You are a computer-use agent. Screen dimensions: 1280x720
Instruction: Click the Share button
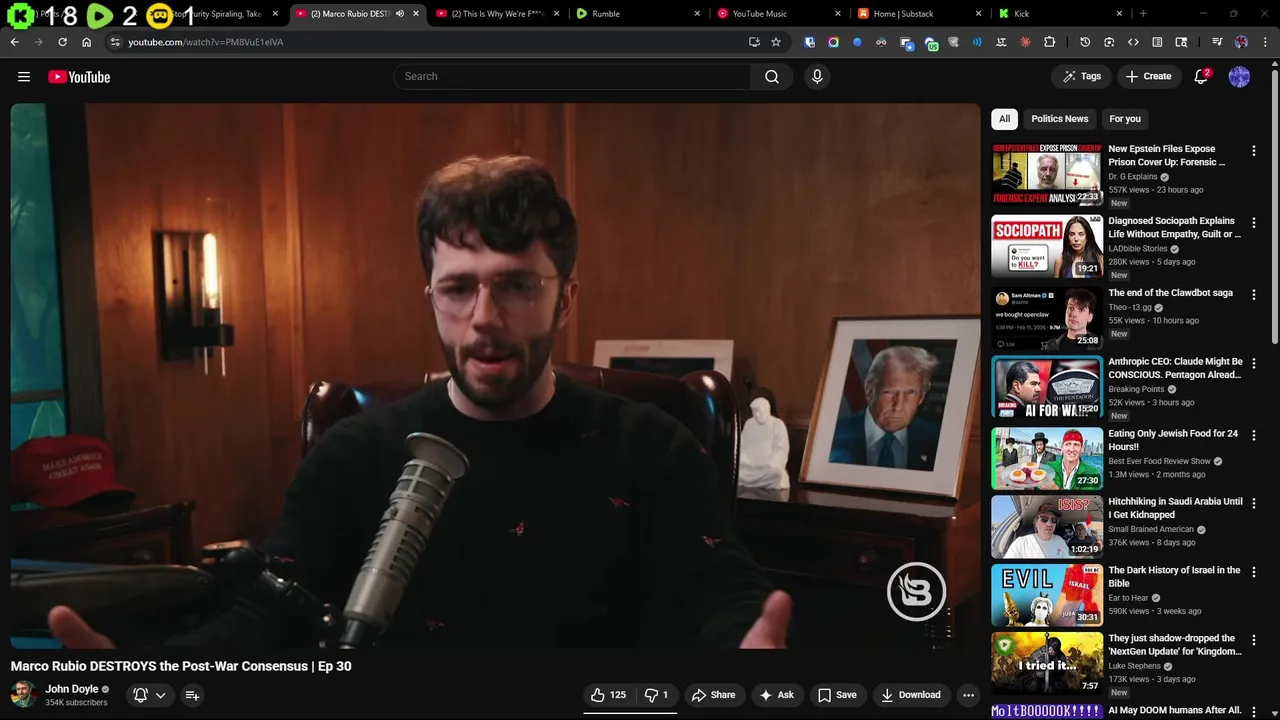[713, 695]
